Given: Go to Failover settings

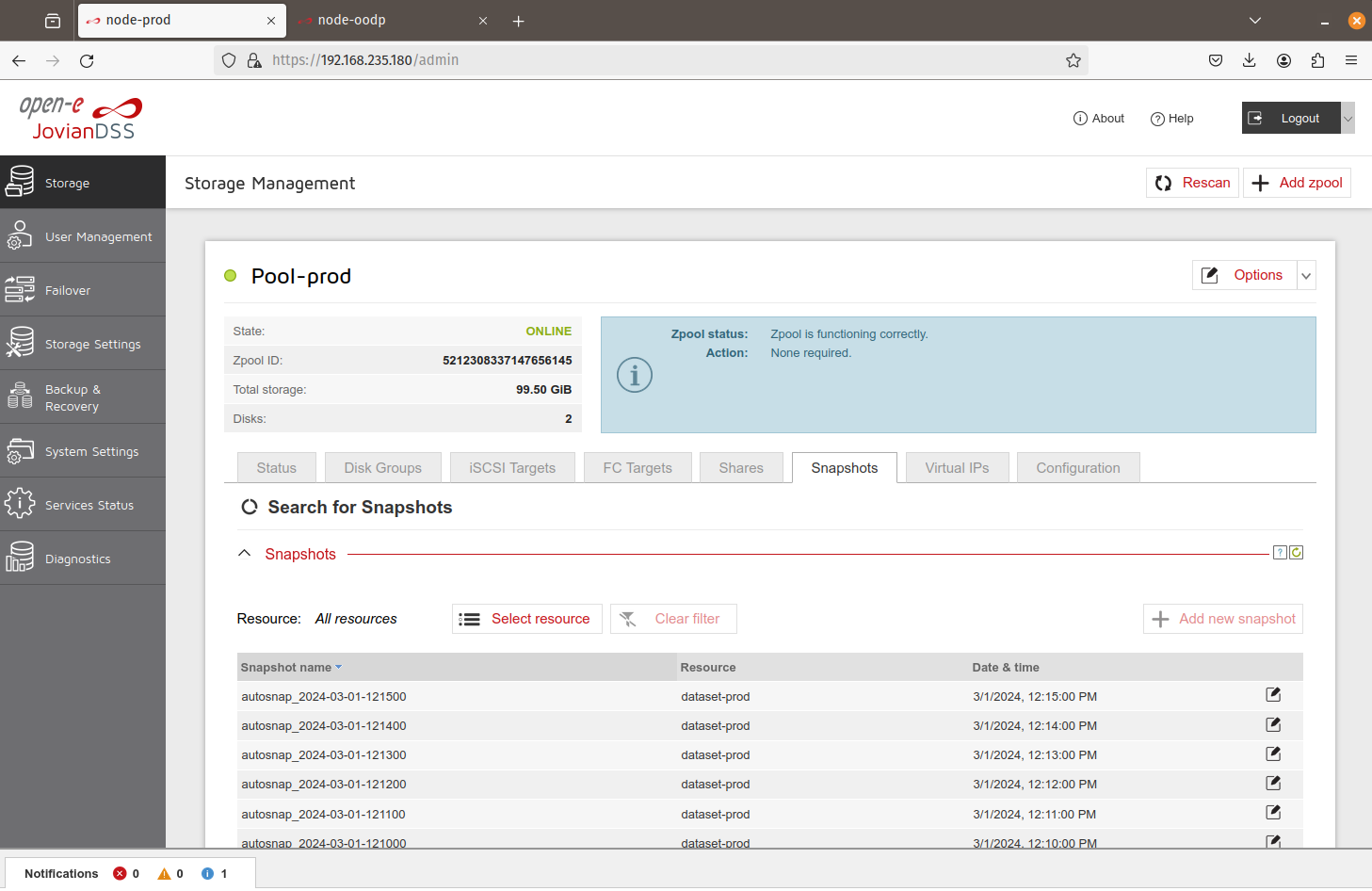Looking at the screenshot, I should point(83,290).
